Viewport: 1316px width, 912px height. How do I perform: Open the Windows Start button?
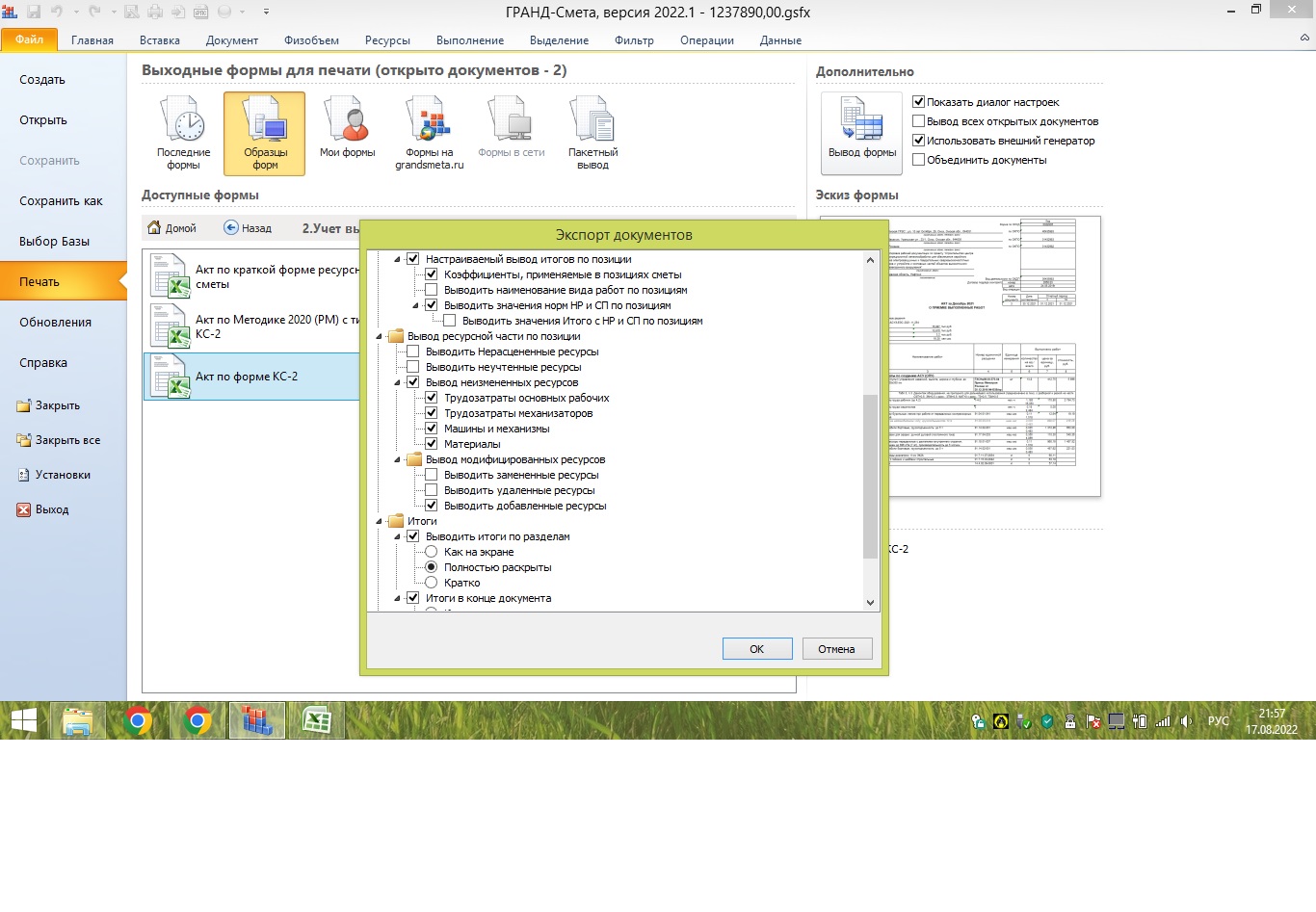pos(23,720)
